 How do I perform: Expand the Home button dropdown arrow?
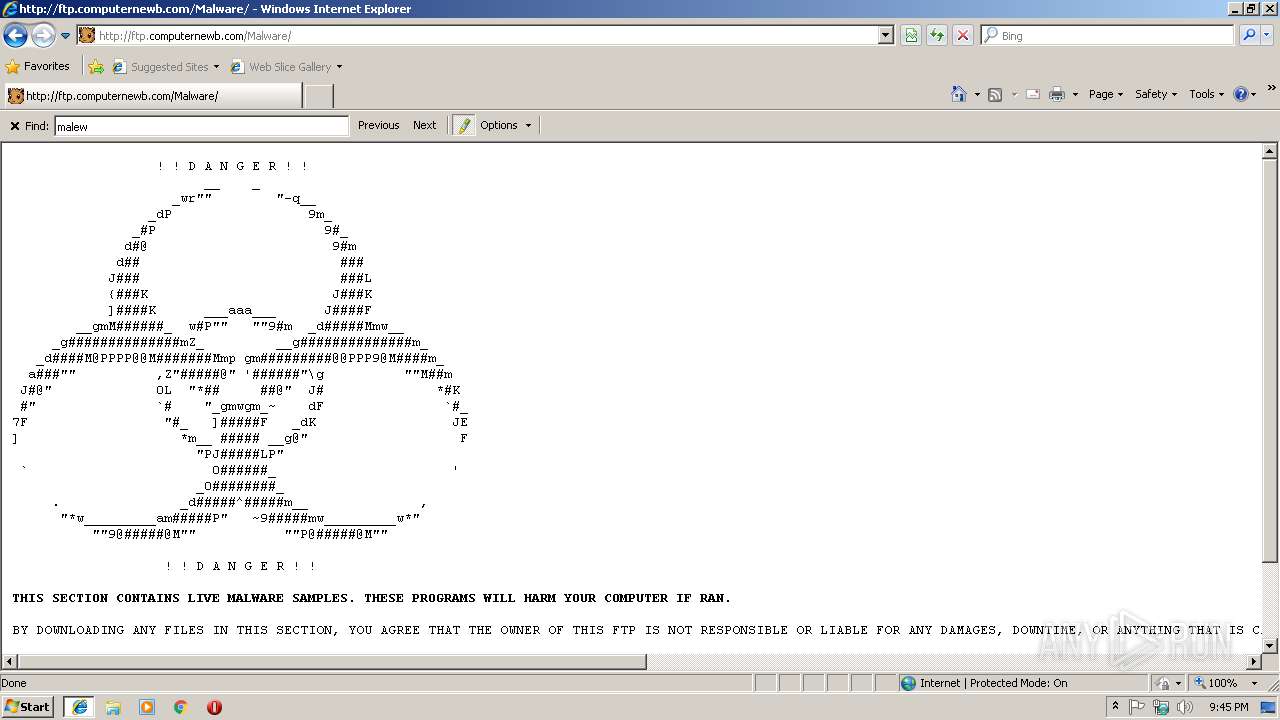click(977, 95)
